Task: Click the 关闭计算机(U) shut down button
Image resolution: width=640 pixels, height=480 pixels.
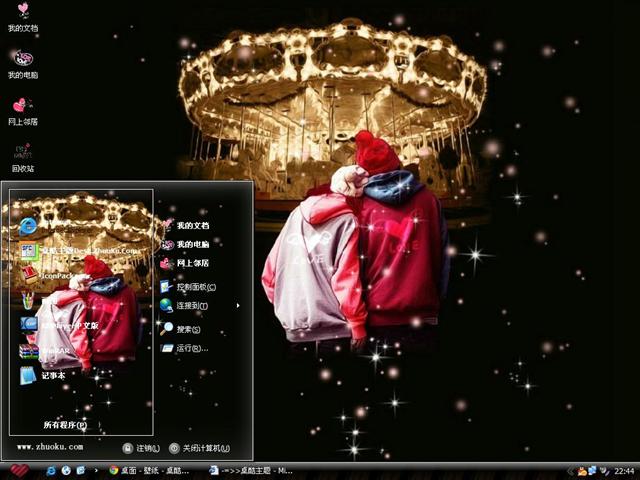Action: pyautogui.click(x=200, y=448)
